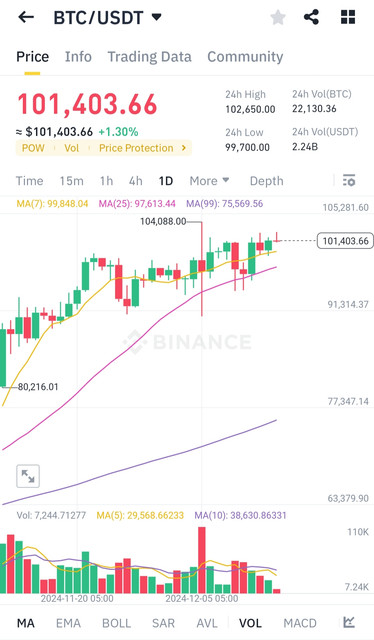The height and width of the screenshot is (640, 374).
Task: Tap the tallest red volume bar
Action: point(202,560)
